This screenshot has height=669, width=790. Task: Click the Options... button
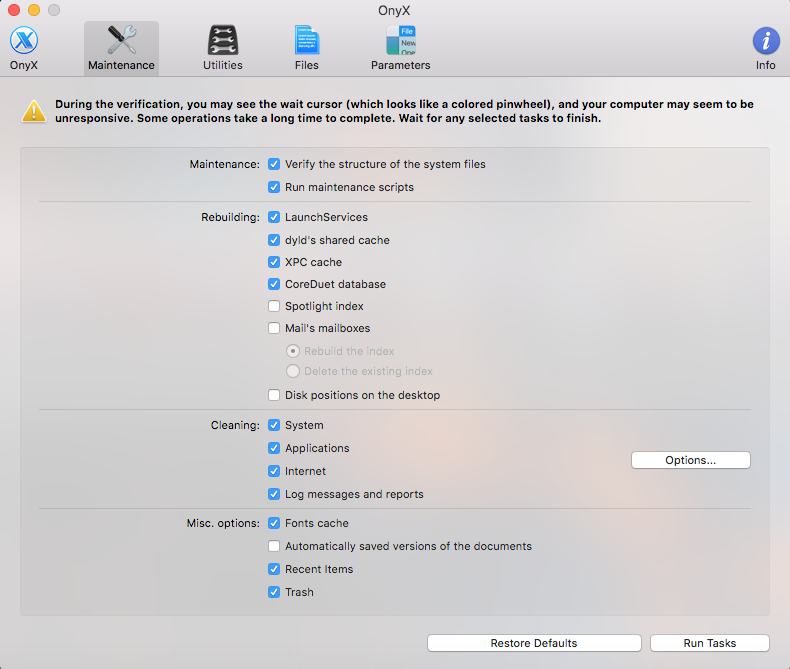click(690, 460)
